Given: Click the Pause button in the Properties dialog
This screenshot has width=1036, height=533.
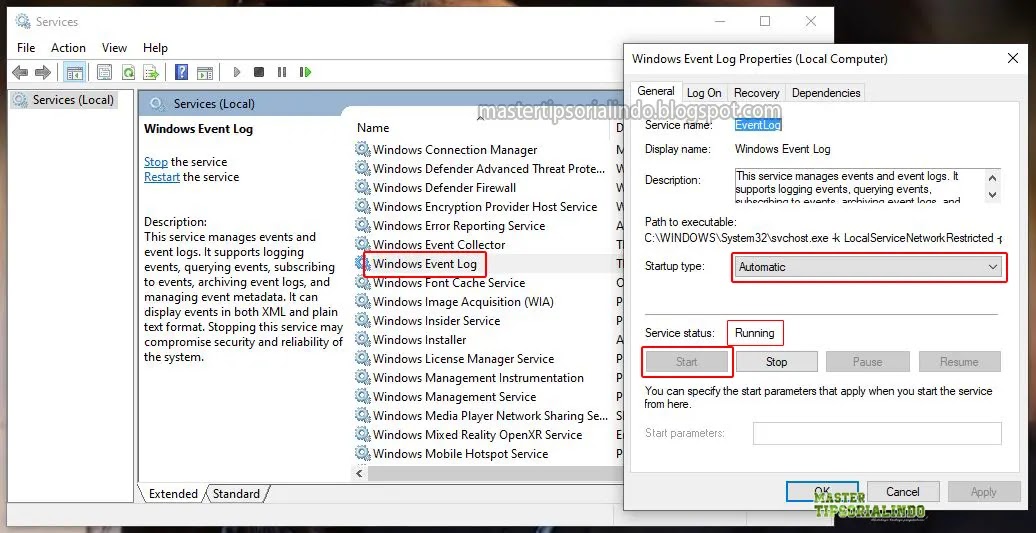Looking at the screenshot, I should (868, 362).
